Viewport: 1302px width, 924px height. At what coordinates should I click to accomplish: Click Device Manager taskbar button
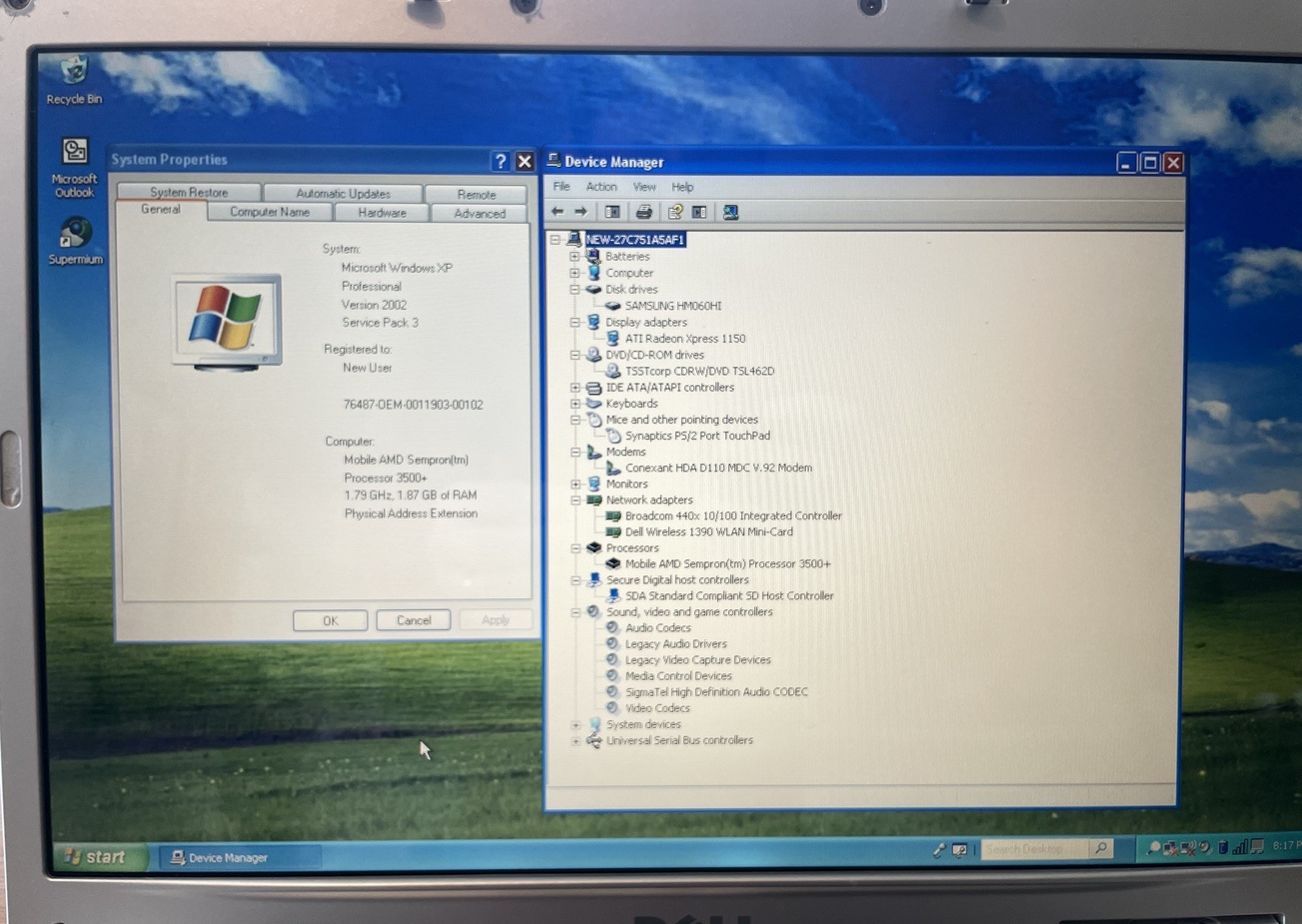pyautogui.click(x=239, y=857)
